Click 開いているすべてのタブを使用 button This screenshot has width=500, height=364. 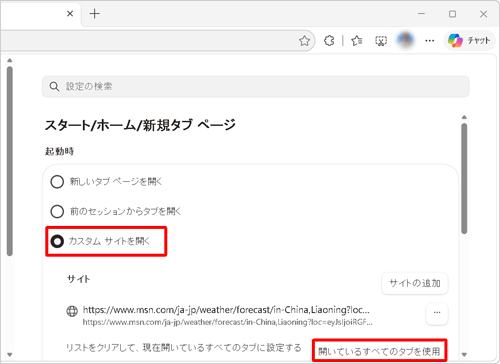[x=379, y=351]
